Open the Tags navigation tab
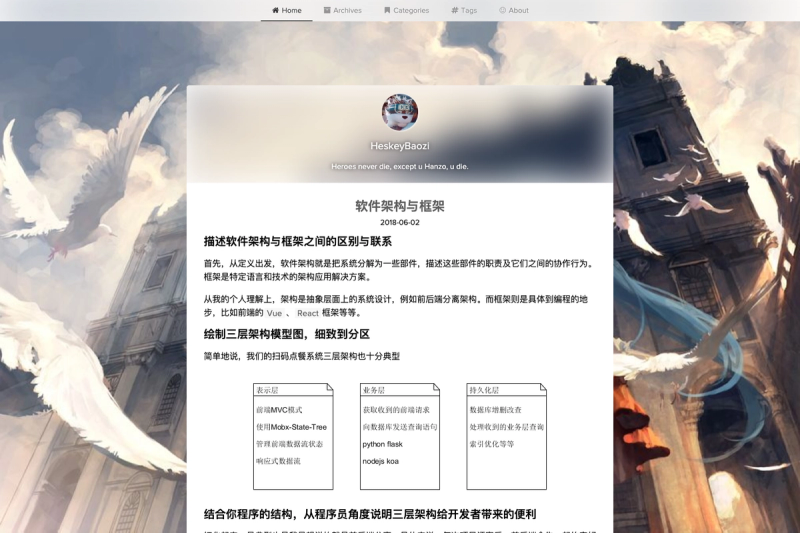 (464, 10)
